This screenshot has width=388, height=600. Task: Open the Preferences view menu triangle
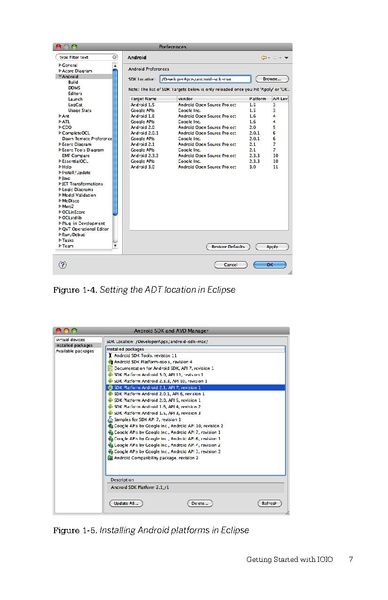(x=286, y=58)
